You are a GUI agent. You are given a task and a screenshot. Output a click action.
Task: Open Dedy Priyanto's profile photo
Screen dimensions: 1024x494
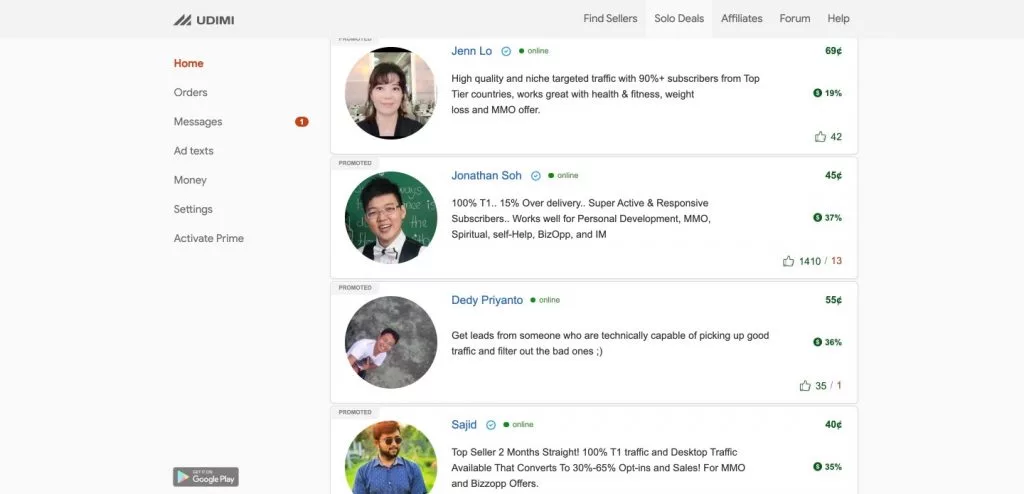391,342
